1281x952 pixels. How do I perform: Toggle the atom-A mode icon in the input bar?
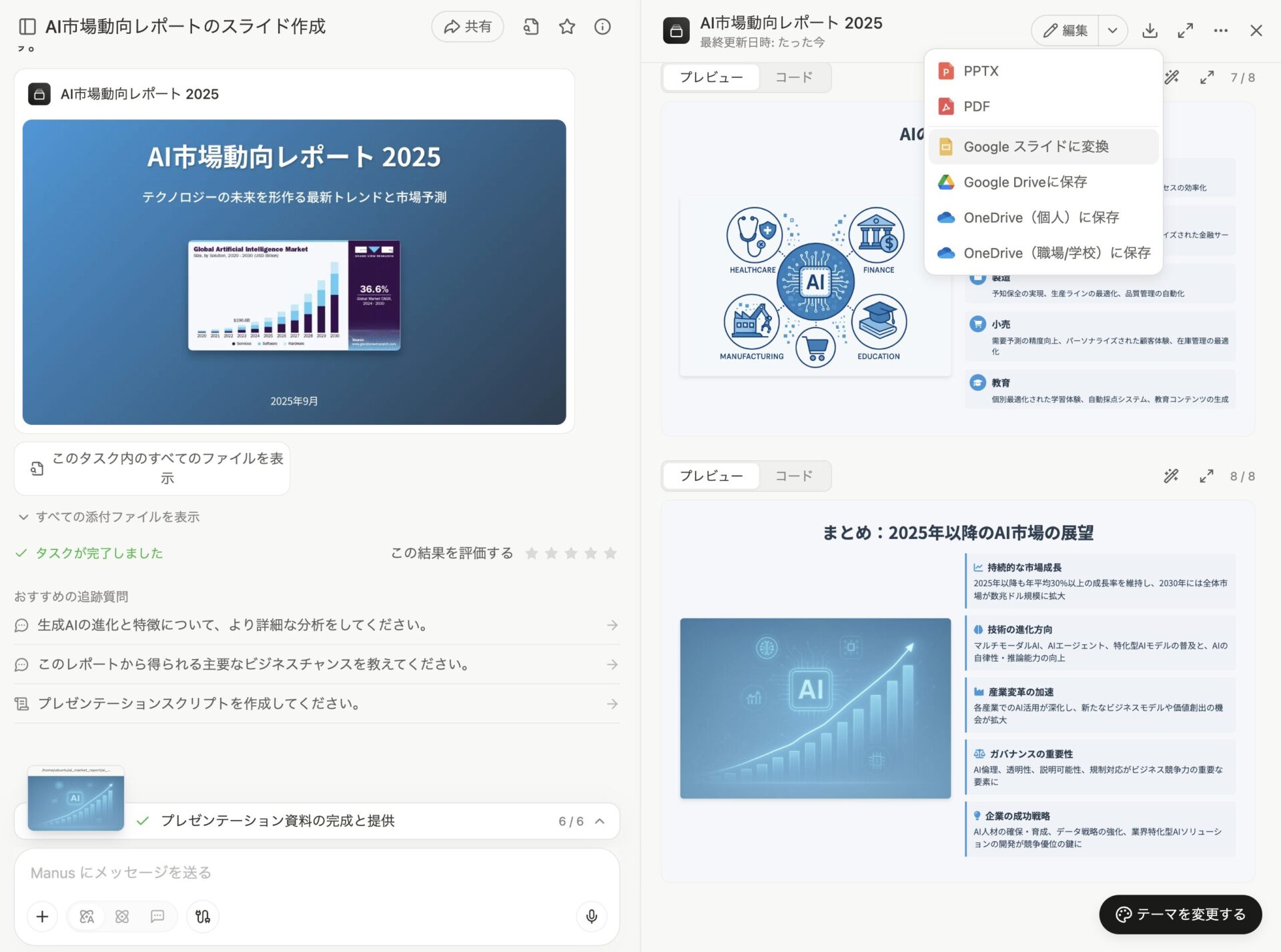point(87,916)
